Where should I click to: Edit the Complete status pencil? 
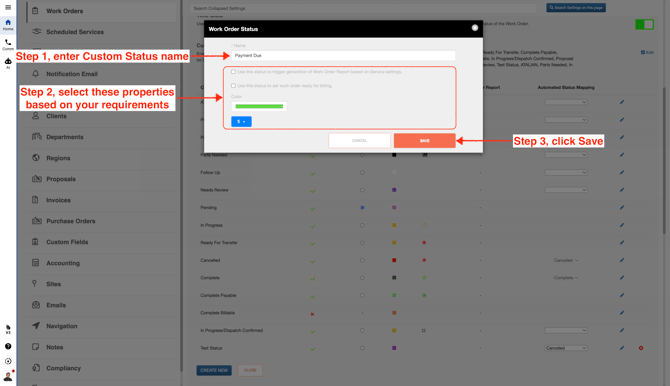click(x=622, y=278)
